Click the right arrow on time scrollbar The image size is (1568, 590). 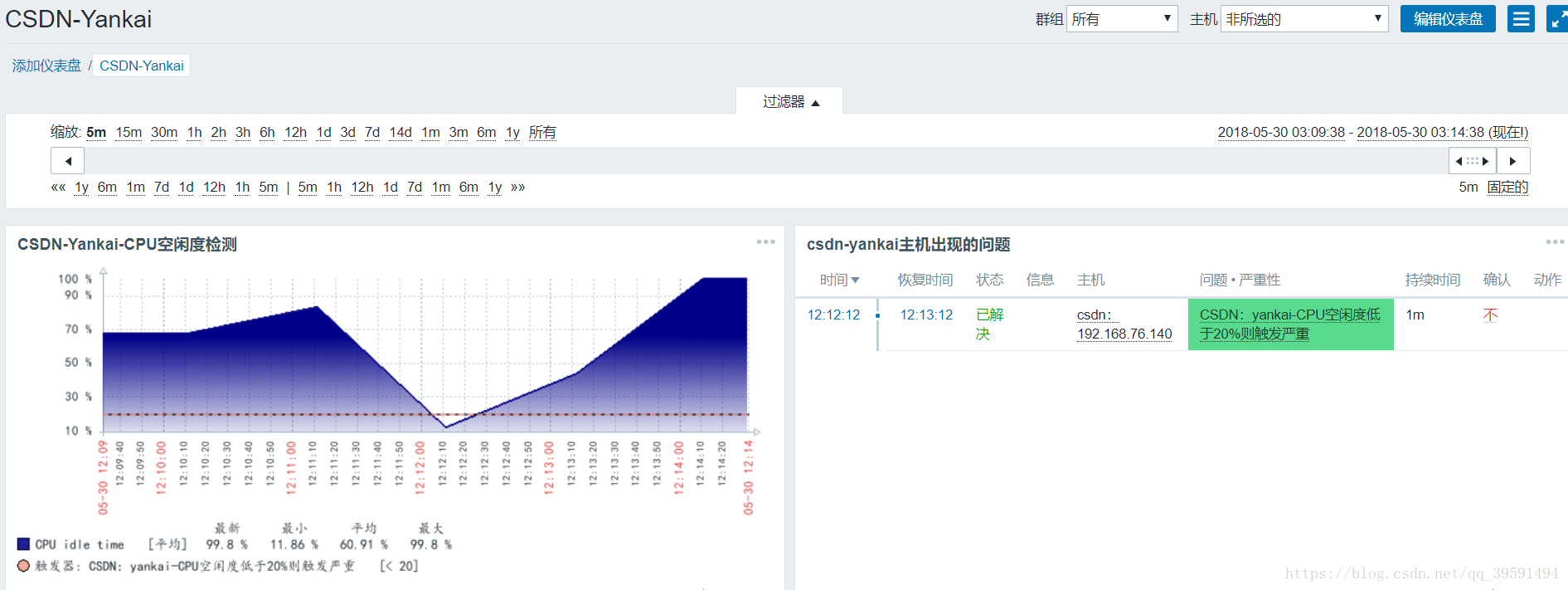[1513, 161]
